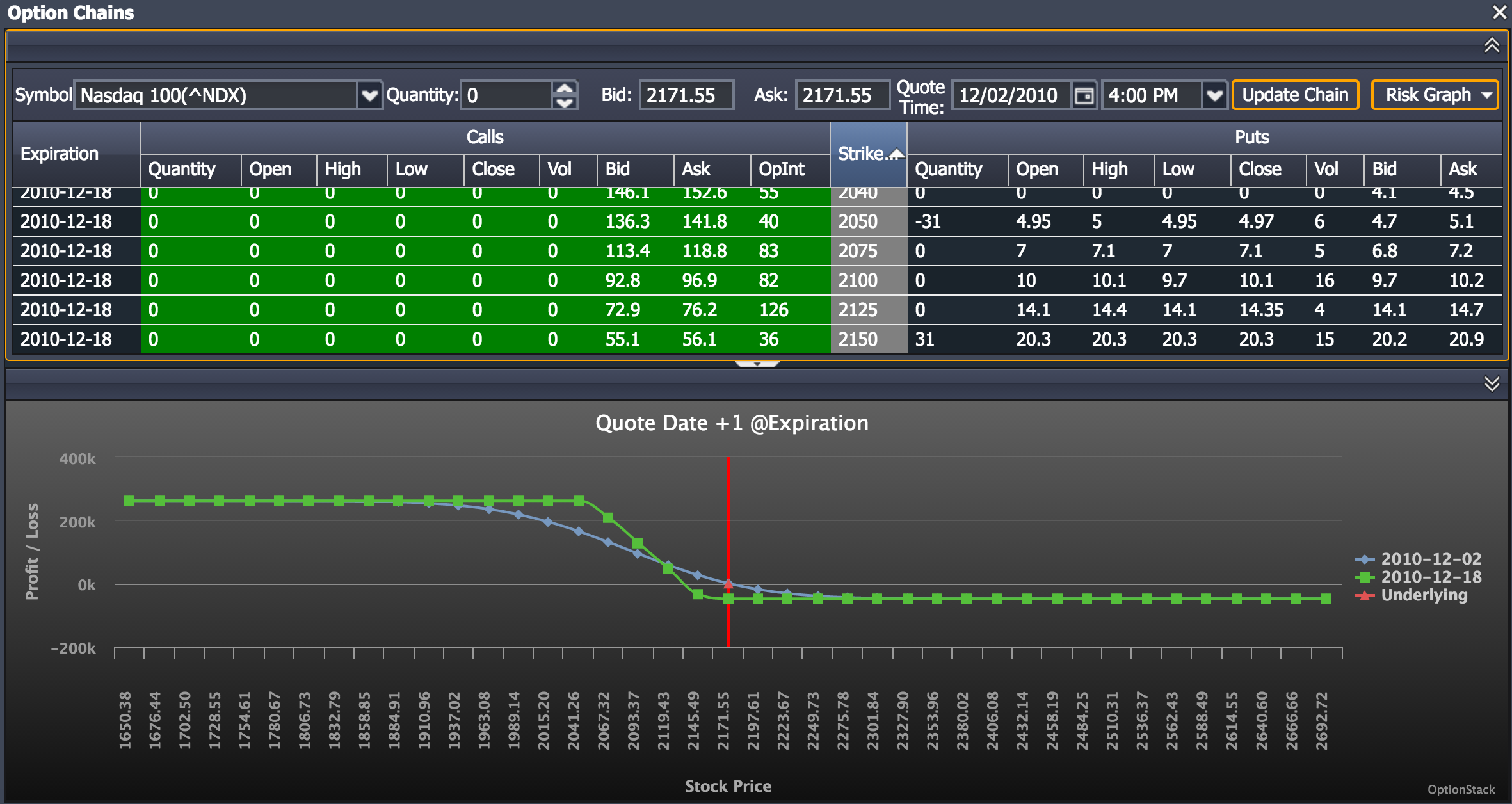Image resolution: width=1512 pixels, height=804 pixels.
Task: Click the panel splitter handle below the table
Action: pyautogui.click(x=757, y=364)
